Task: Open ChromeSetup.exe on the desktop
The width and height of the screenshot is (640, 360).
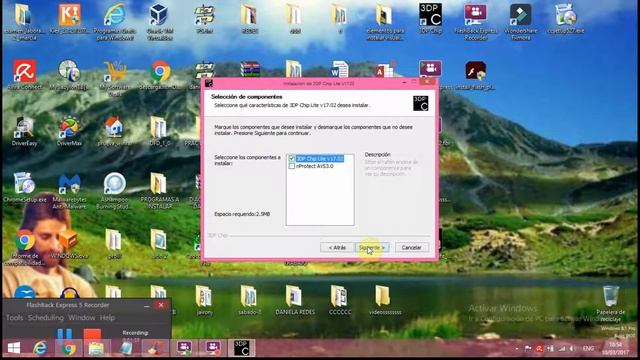Action: point(24,187)
